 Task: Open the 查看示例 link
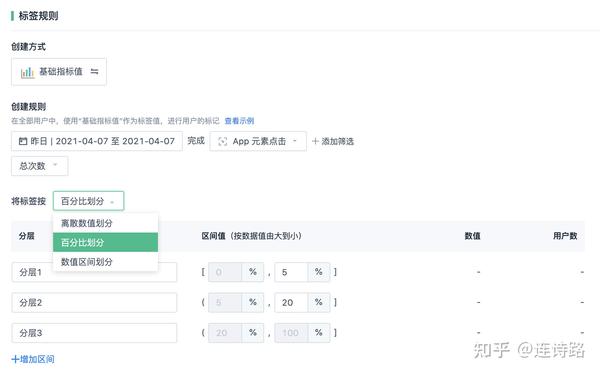(x=239, y=121)
